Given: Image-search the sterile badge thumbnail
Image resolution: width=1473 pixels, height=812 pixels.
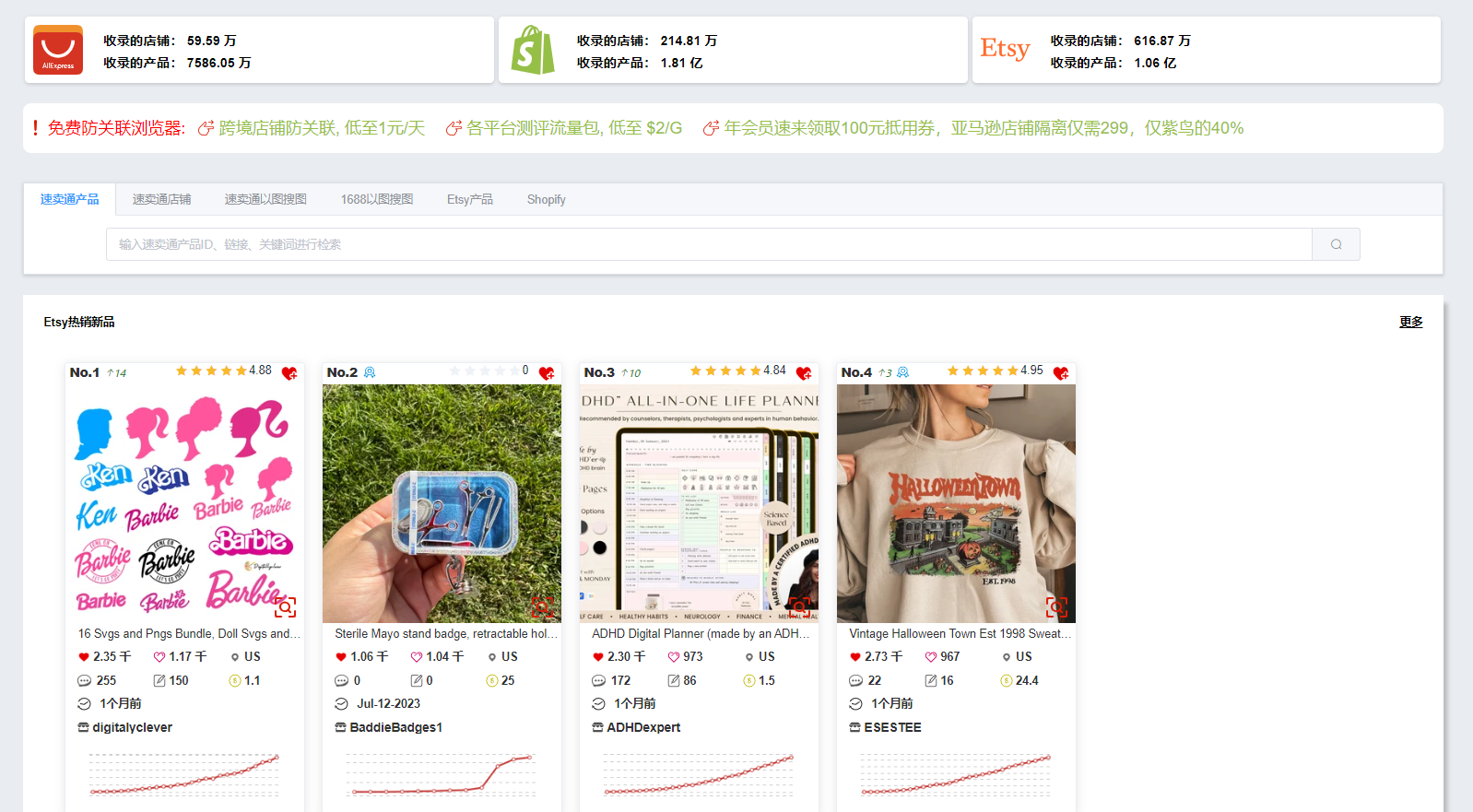Looking at the screenshot, I should coord(542,606).
